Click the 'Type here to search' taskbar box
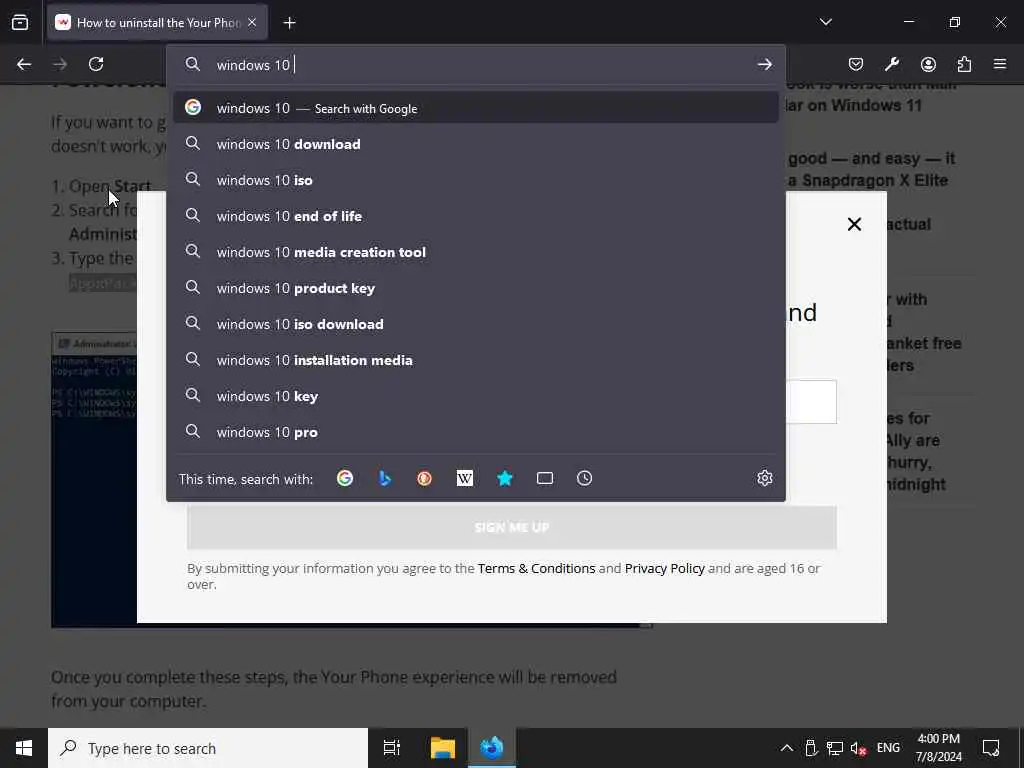Screen dimensions: 1024x768 point(208,748)
